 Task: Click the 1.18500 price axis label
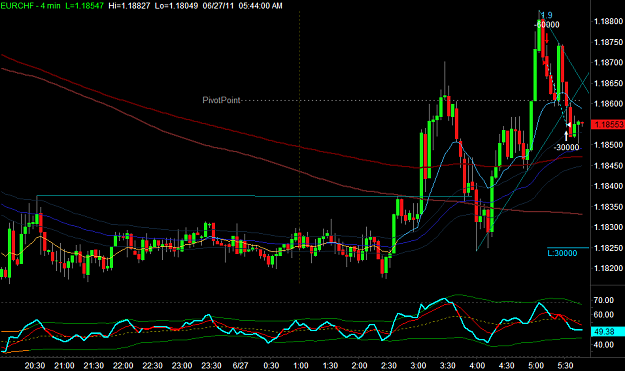(x=608, y=145)
